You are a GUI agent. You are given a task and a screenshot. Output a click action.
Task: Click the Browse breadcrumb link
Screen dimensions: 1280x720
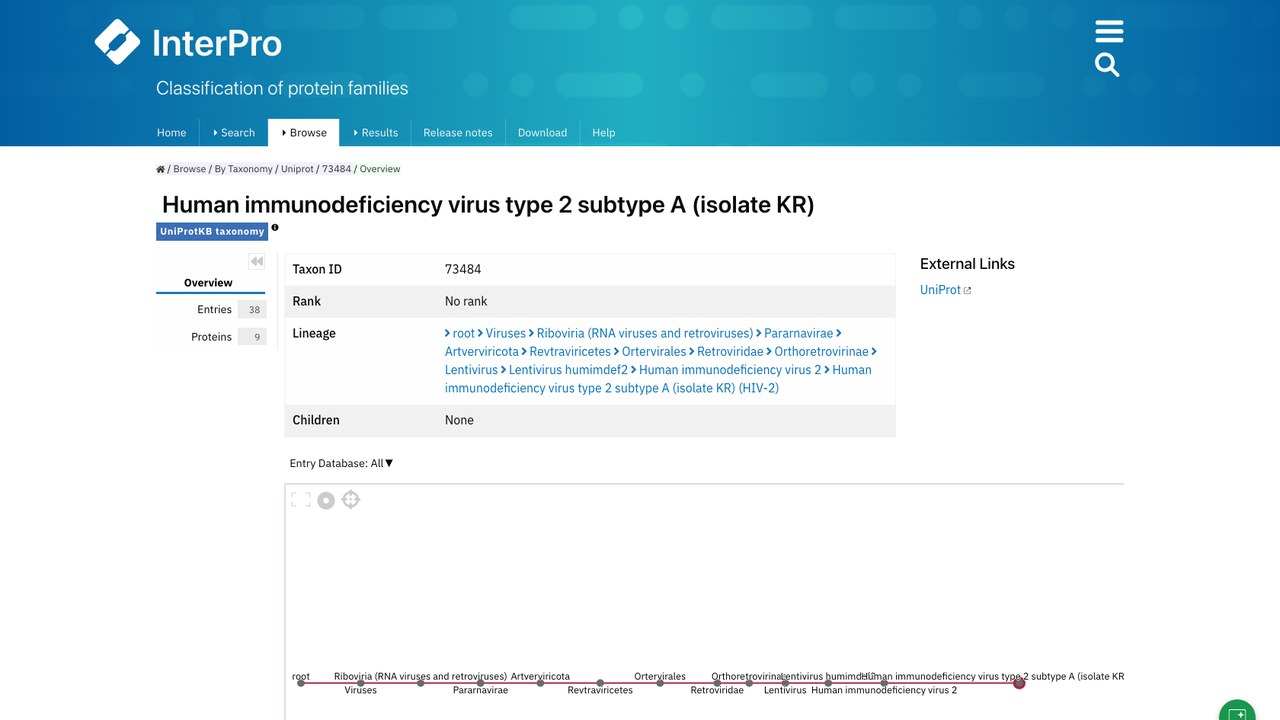[189, 169]
